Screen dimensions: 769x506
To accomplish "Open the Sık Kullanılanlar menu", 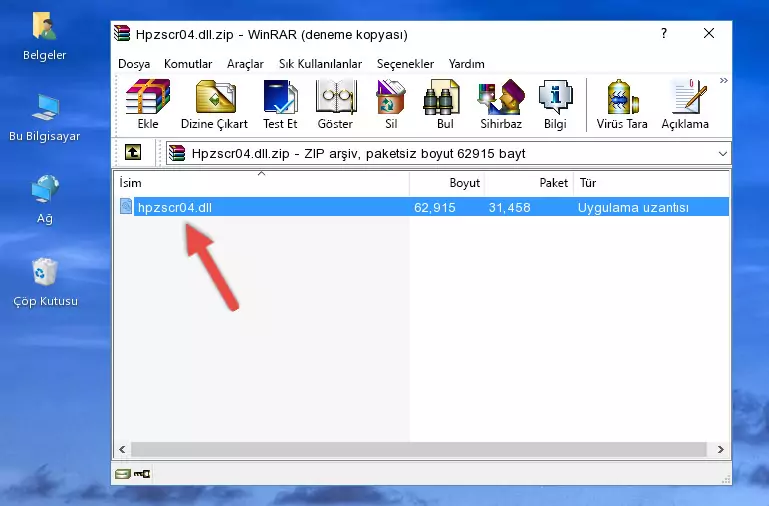I will (320, 64).
